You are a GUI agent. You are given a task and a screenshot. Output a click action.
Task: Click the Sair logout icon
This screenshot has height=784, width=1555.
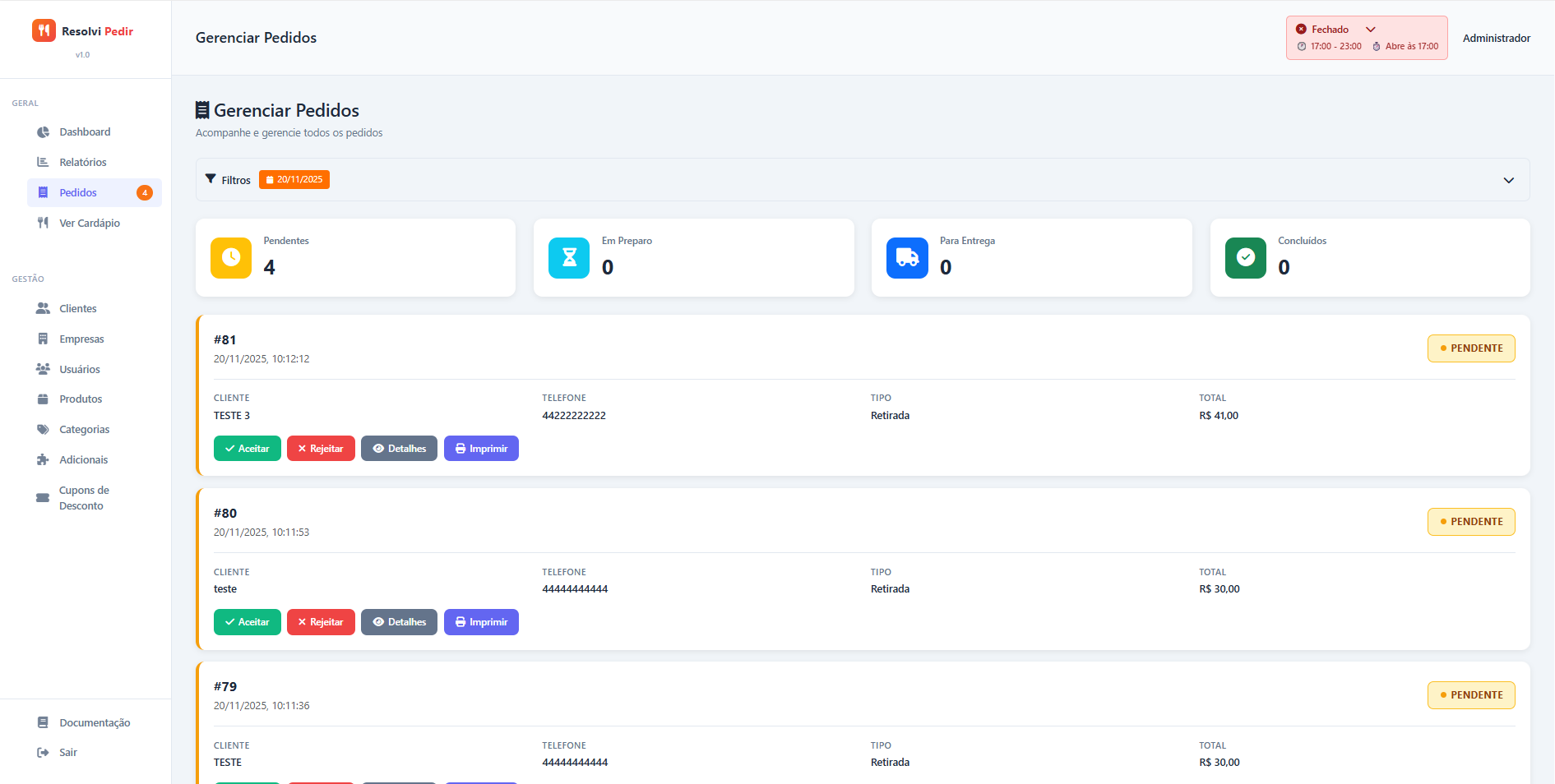click(x=43, y=752)
